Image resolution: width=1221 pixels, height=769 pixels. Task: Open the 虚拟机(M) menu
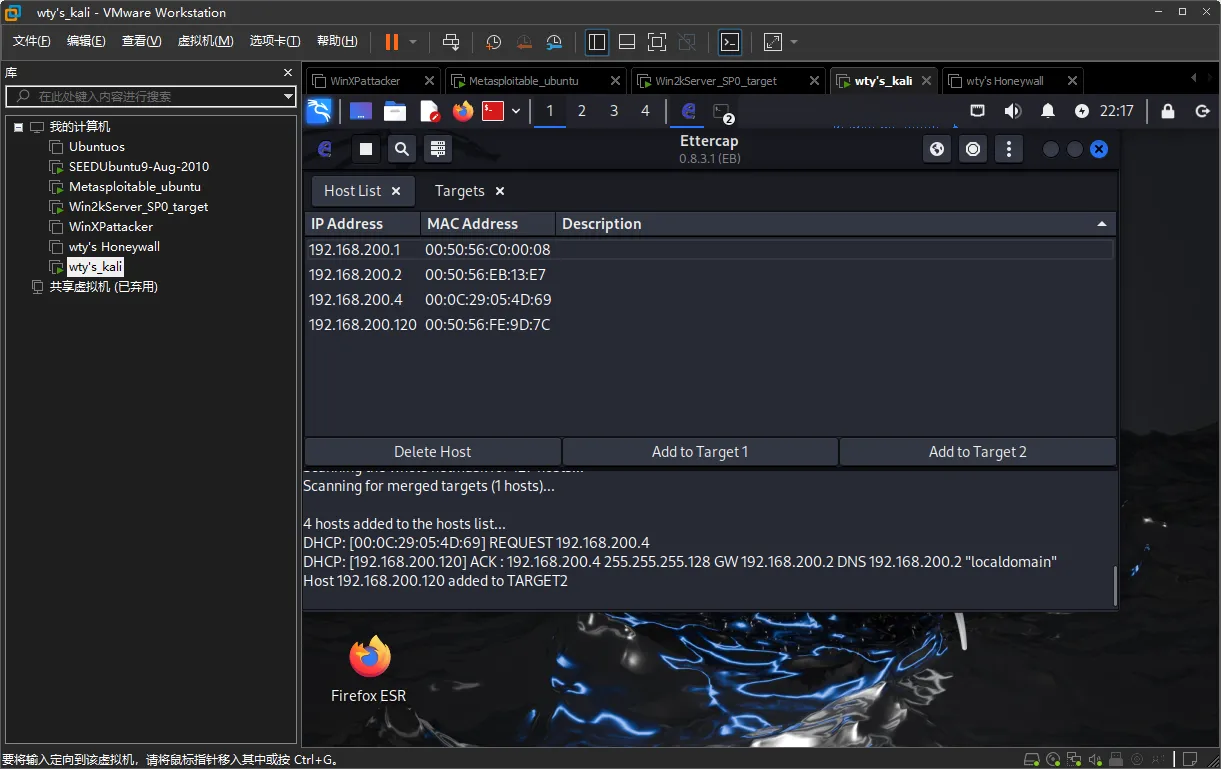(205, 41)
